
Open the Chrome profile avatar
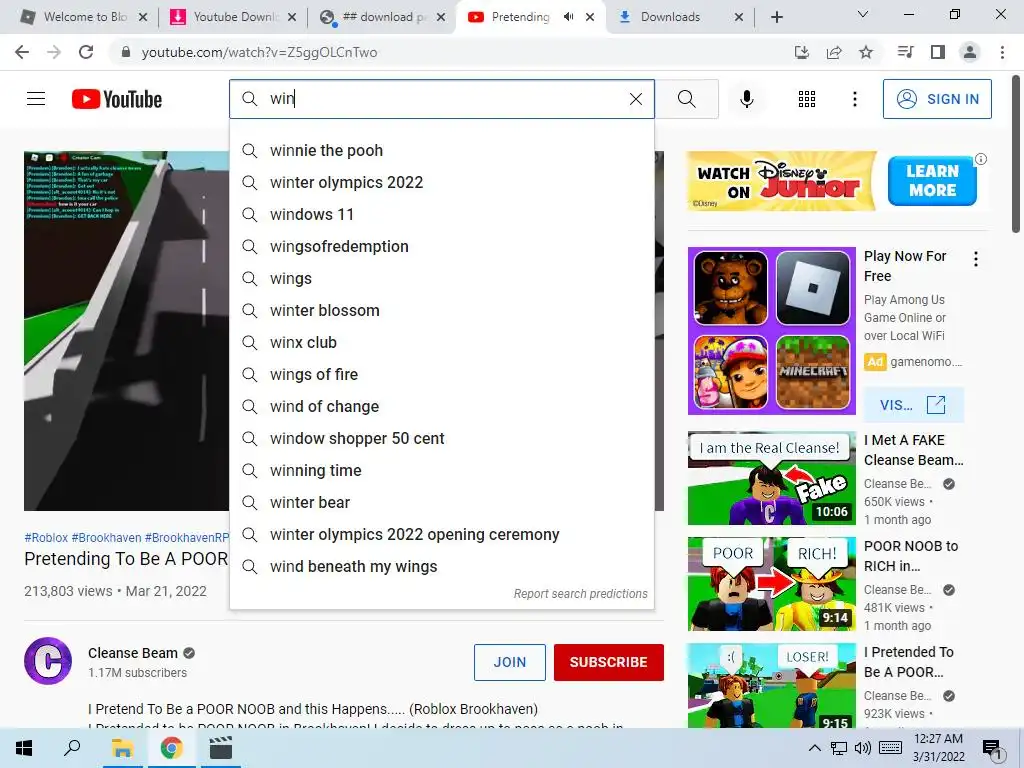pyautogui.click(x=970, y=52)
